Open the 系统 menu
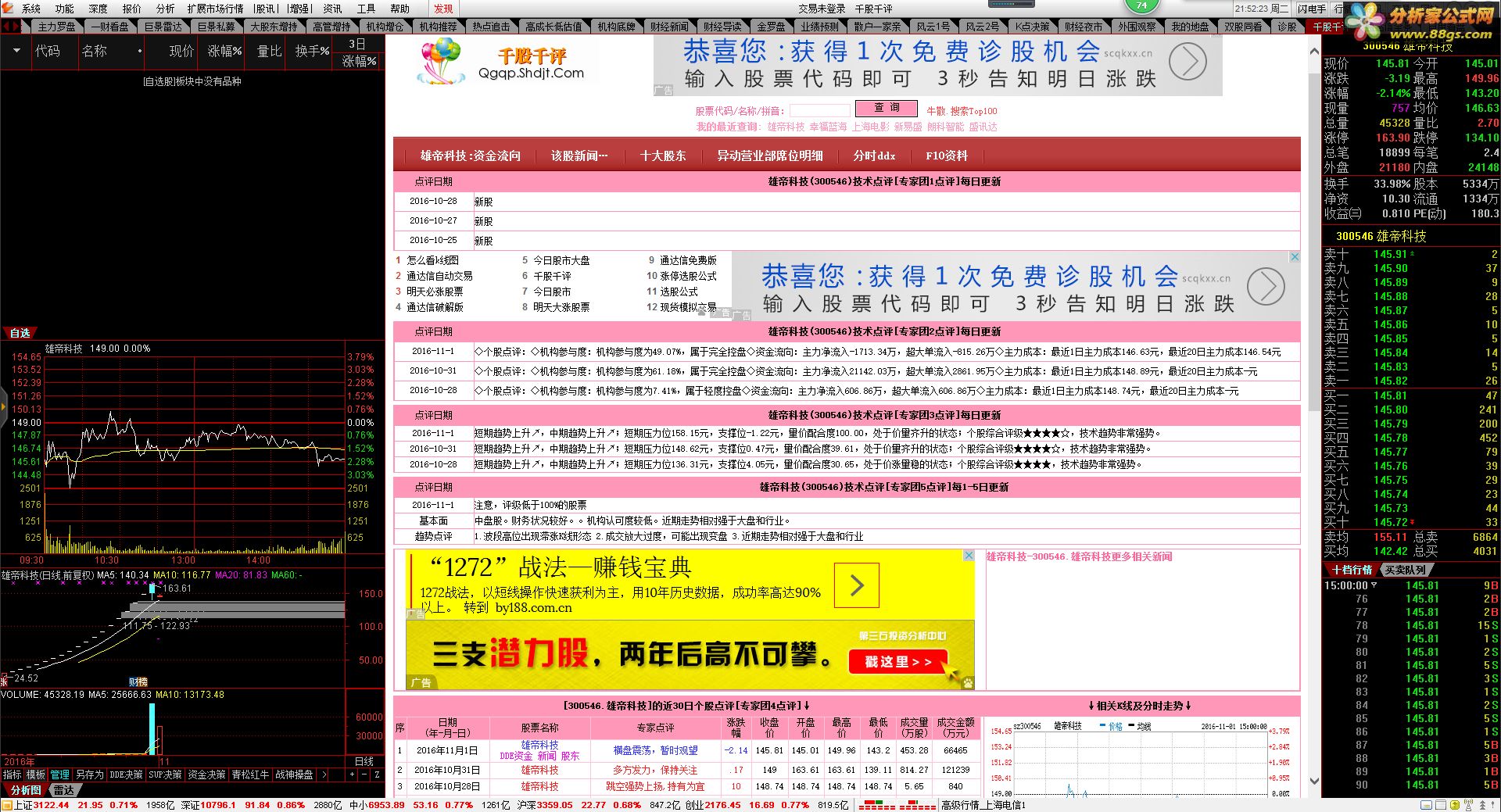This screenshot has width=1501, height=812. point(31,9)
